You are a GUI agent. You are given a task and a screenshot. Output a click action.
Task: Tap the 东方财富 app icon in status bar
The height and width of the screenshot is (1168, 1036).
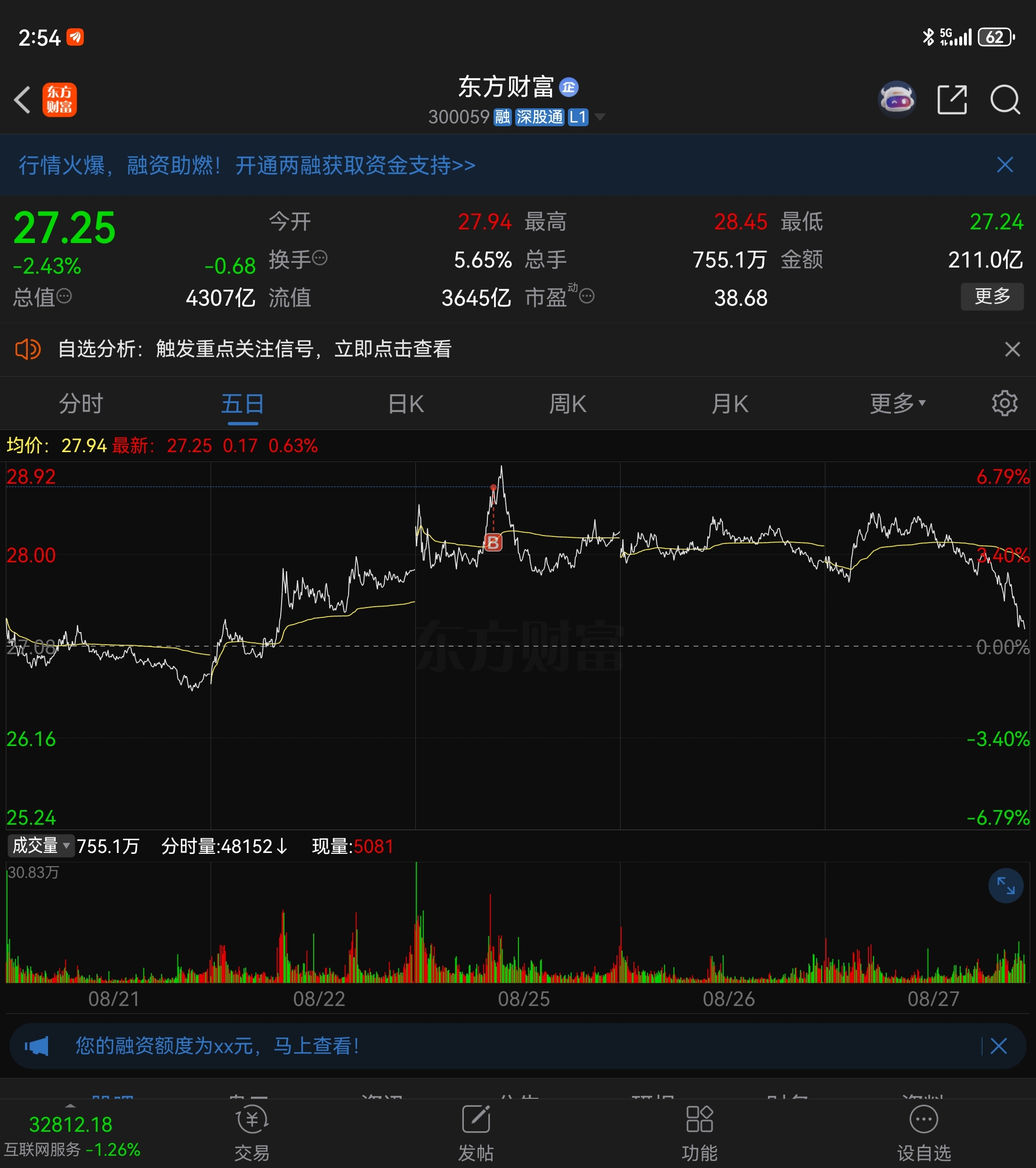click(75, 37)
